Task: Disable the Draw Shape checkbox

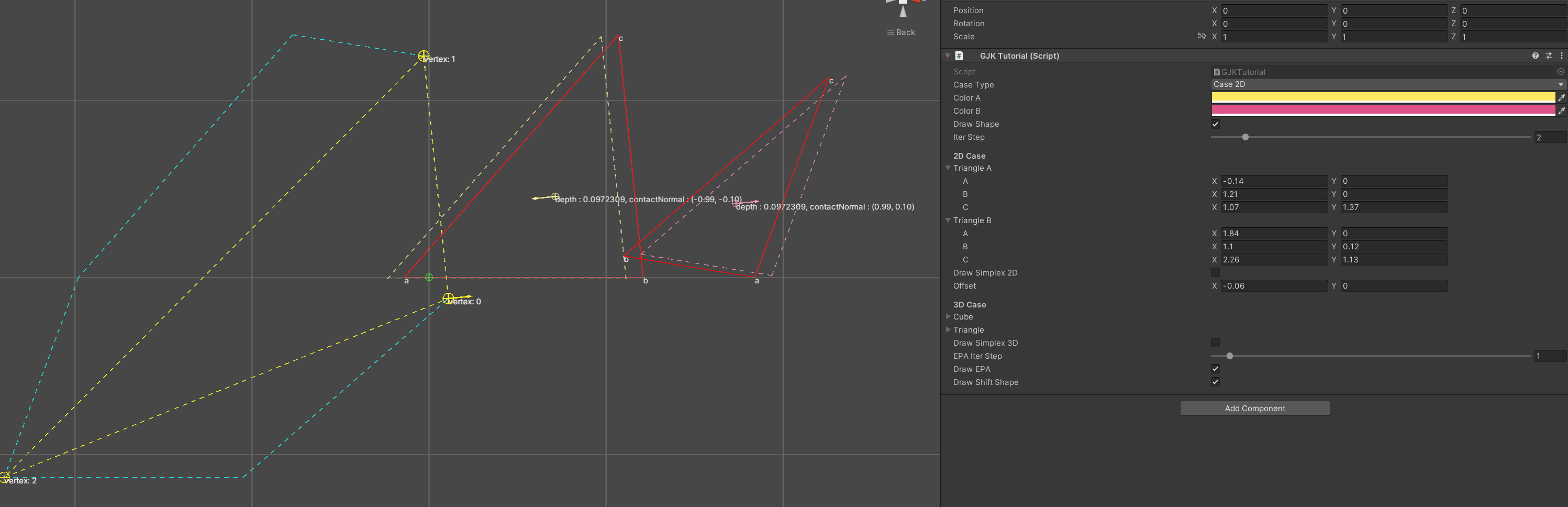Action: 1215,124
